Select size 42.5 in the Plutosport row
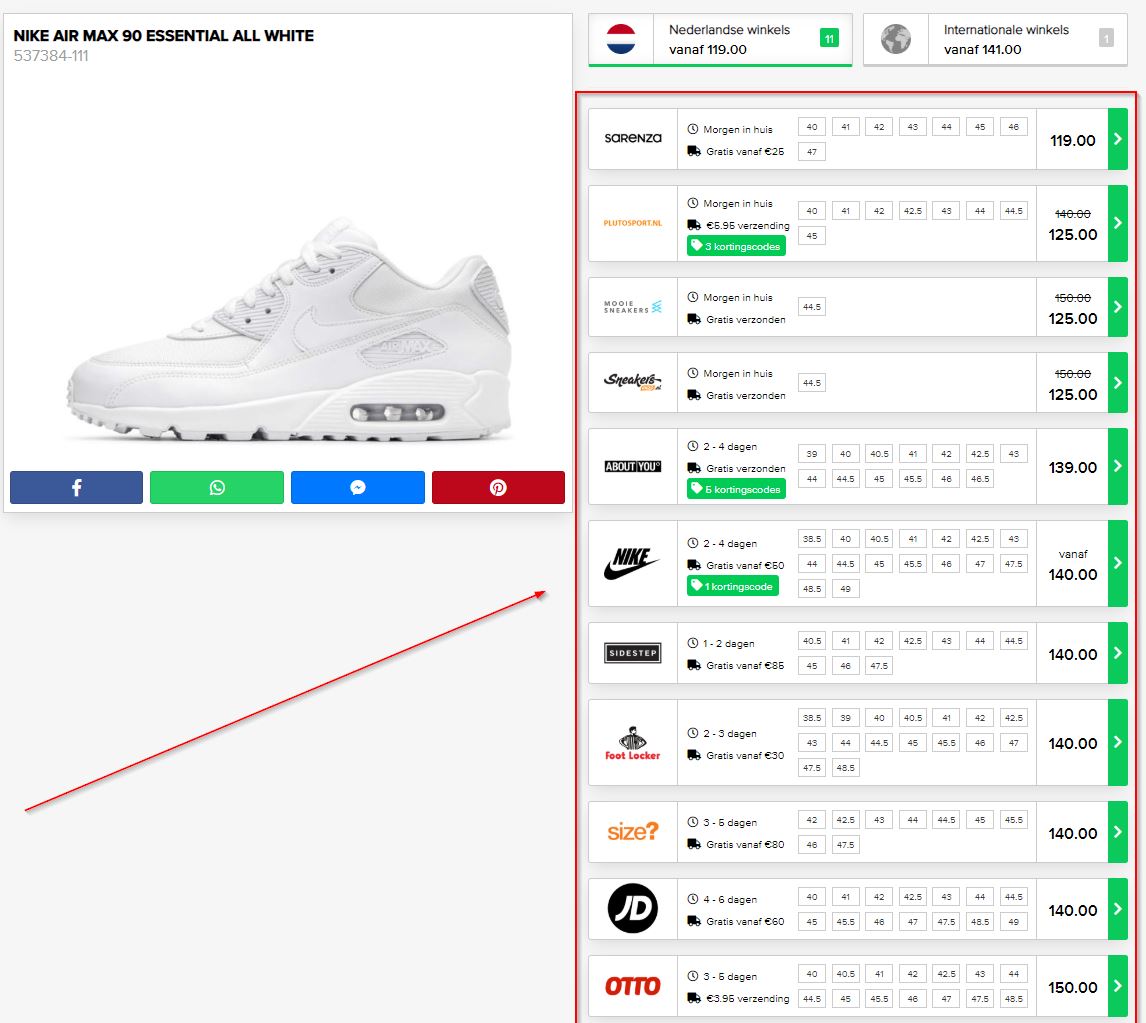1146x1023 pixels. pos(913,211)
